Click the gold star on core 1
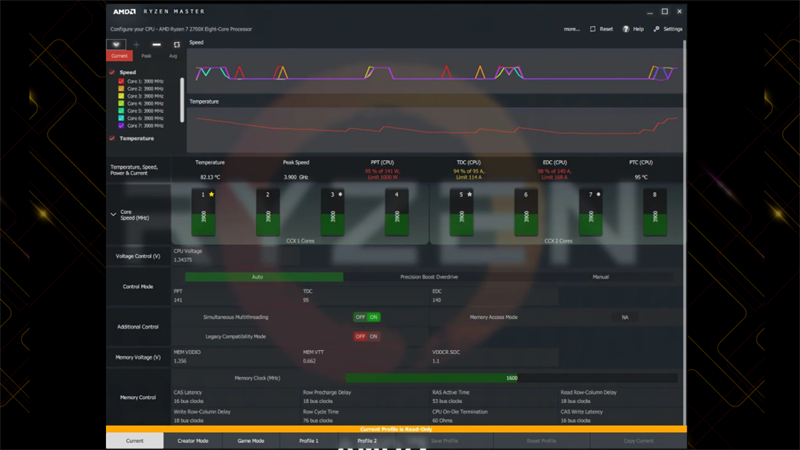The image size is (800, 450). click(211, 194)
